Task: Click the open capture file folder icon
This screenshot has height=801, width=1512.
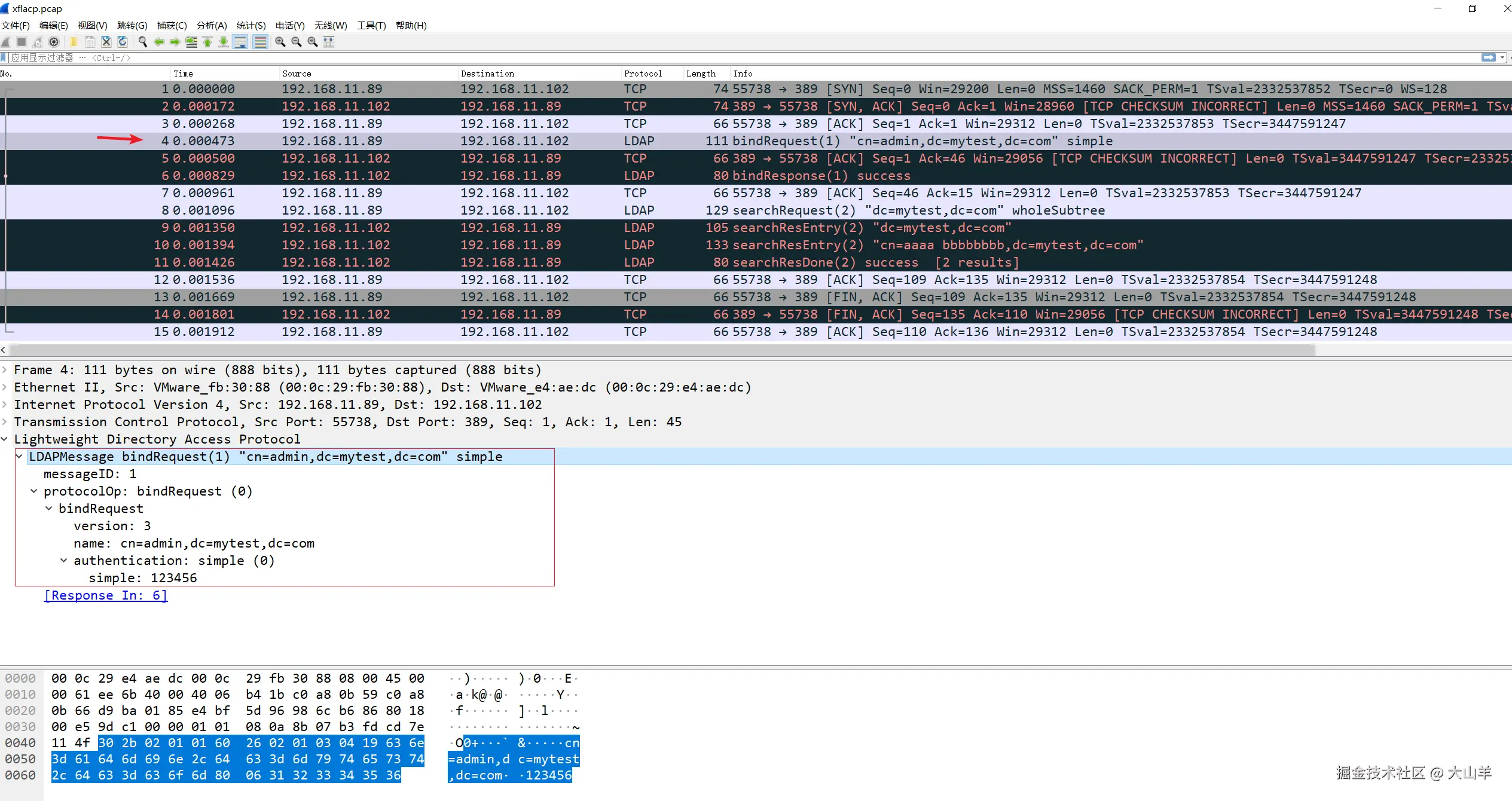Action: 74,42
